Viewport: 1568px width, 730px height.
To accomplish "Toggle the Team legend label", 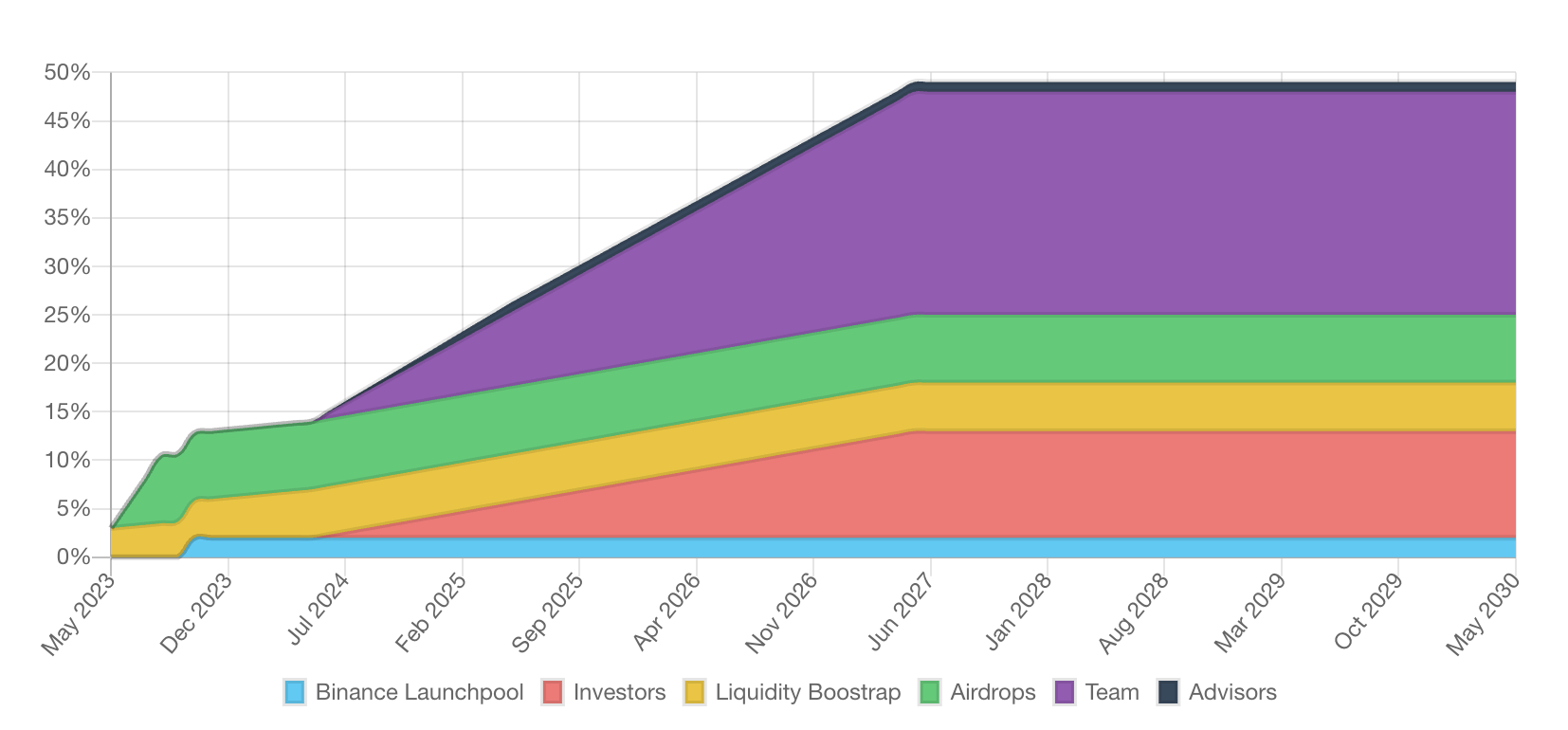I will point(1112,692).
